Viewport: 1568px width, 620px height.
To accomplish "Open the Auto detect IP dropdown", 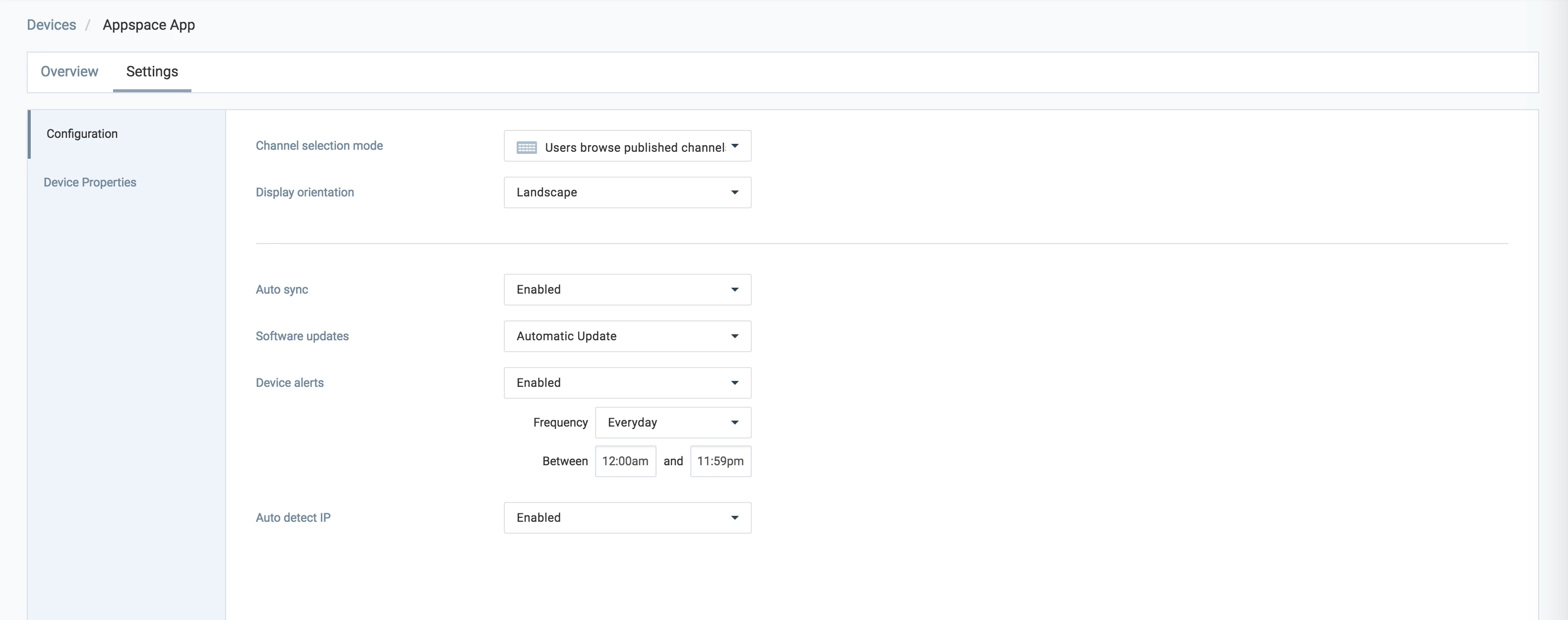I will click(627, 518).
